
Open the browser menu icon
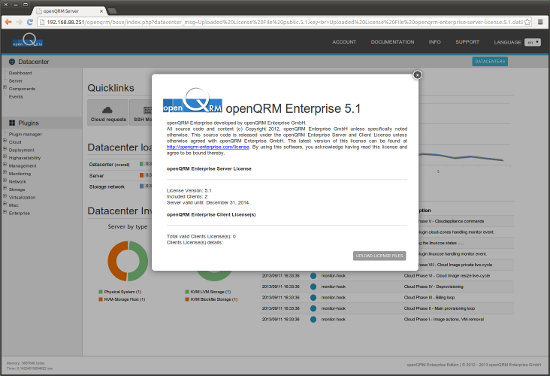(541, 22)
